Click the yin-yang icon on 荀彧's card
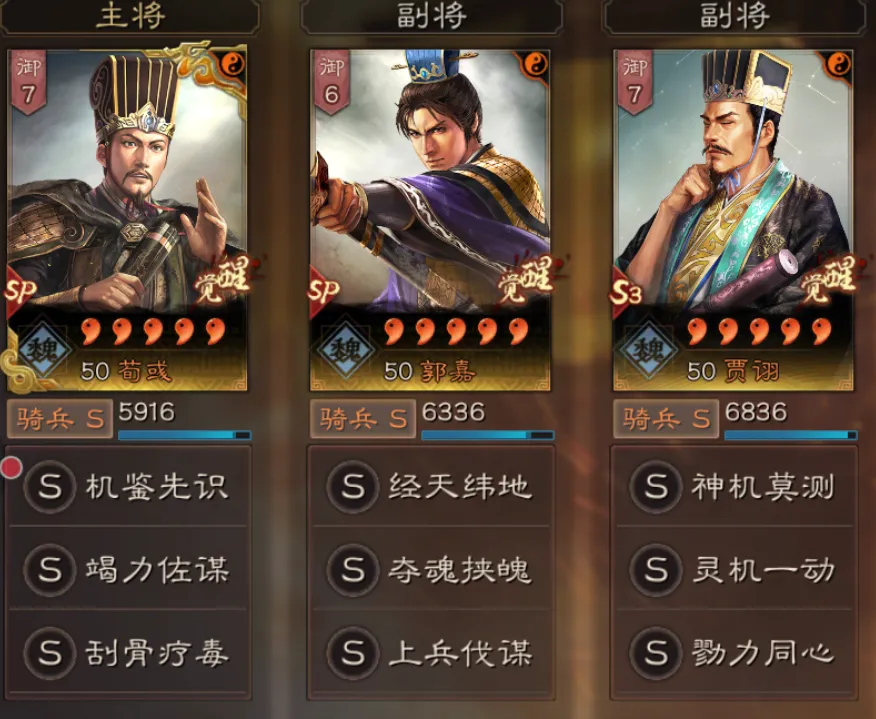The width and height of the screenshot is (876, 719). 233,65
